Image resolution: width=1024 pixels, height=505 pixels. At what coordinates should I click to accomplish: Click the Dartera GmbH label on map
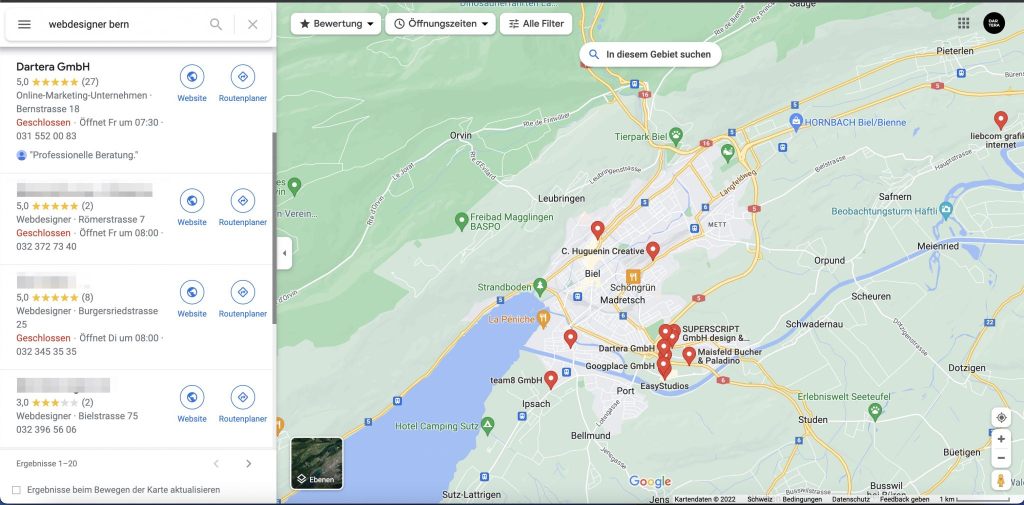(x=626, y=348)
